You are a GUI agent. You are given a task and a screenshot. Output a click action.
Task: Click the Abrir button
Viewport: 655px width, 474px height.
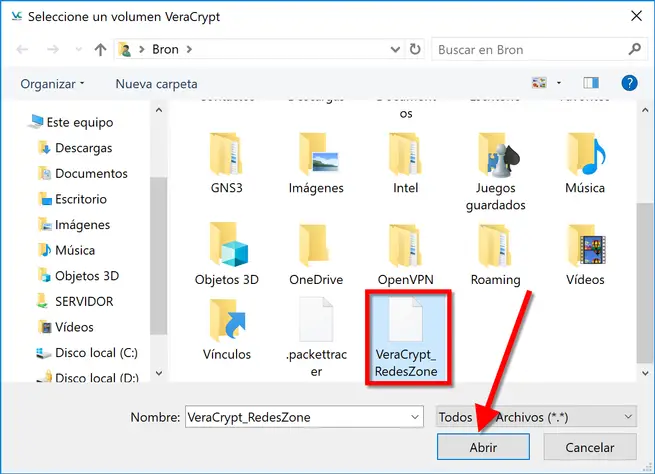(x=483, y=447)
